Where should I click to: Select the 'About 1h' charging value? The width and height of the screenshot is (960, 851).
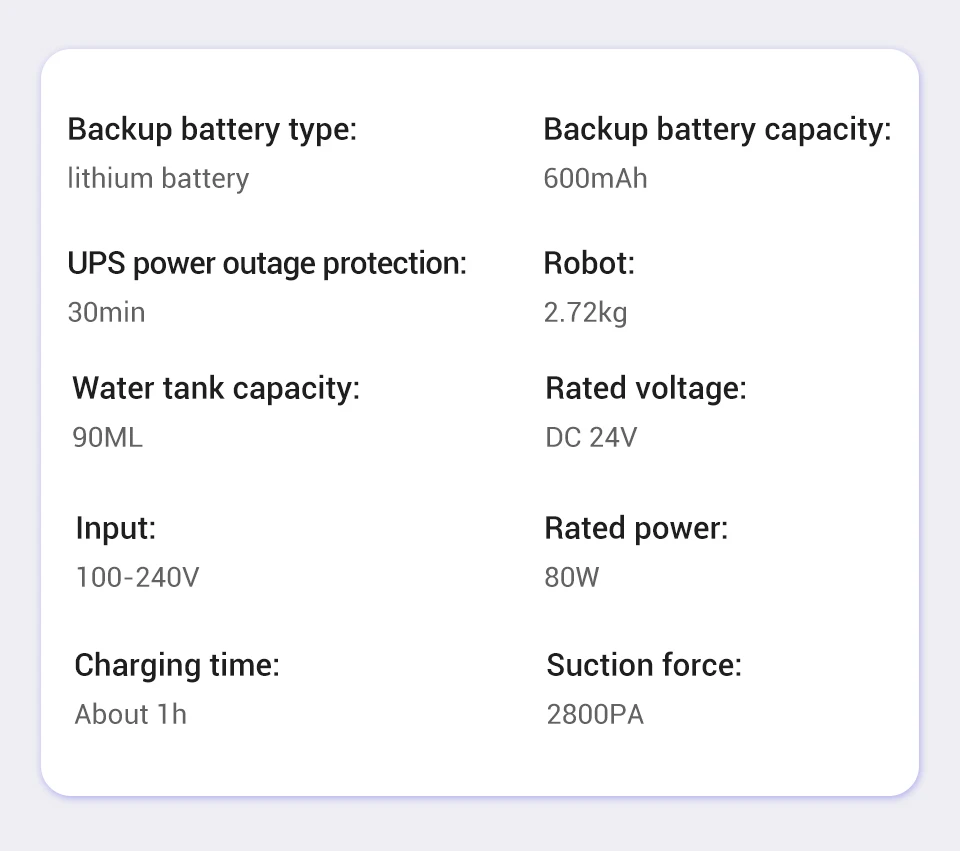(x=131, y=715)
